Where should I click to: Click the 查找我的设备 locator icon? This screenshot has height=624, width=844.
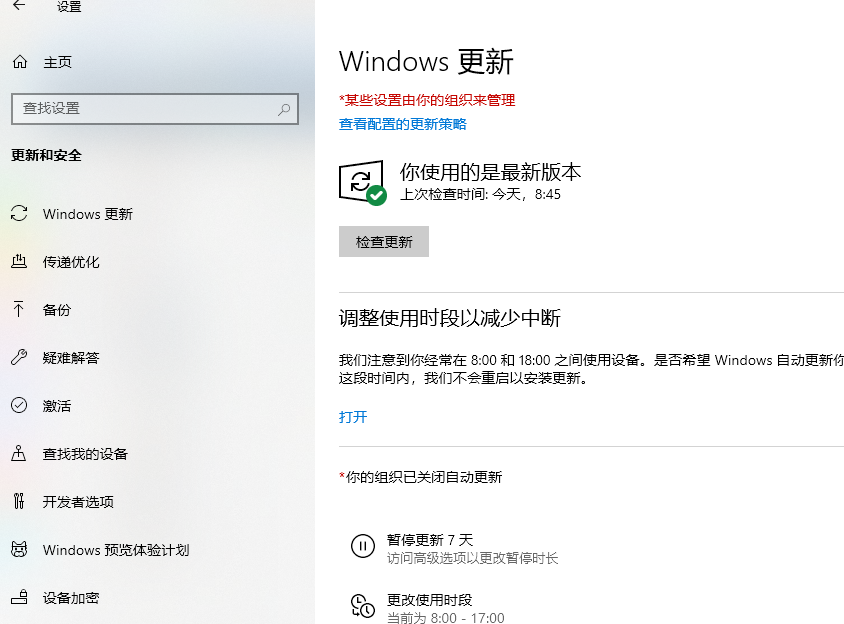click(19, 453)
